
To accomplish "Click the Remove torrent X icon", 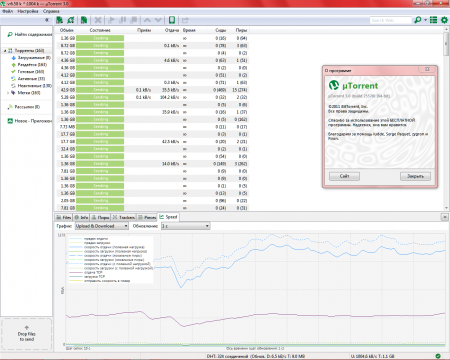I will 98,20.
